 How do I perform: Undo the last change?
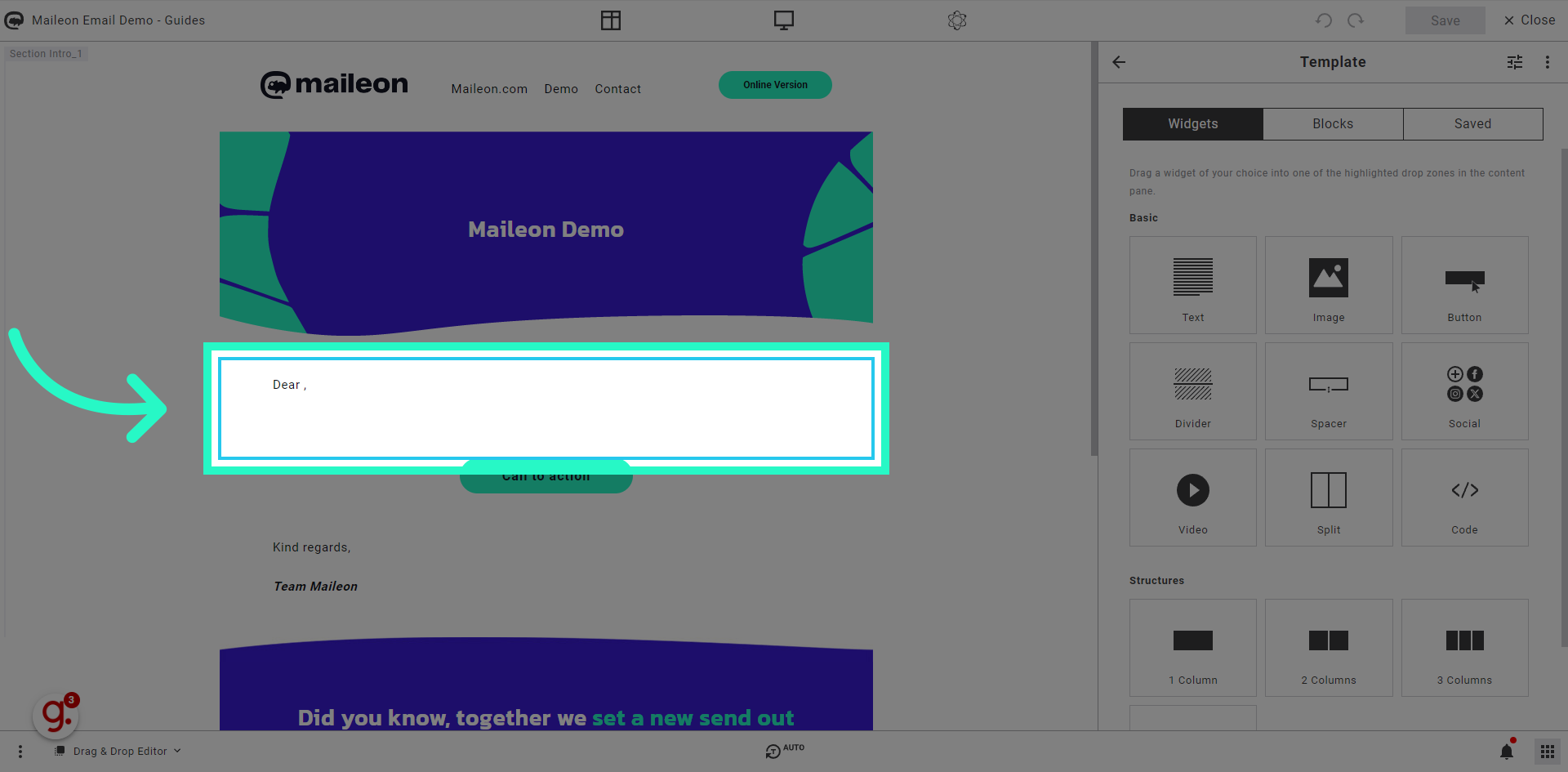click(1324, 20)
